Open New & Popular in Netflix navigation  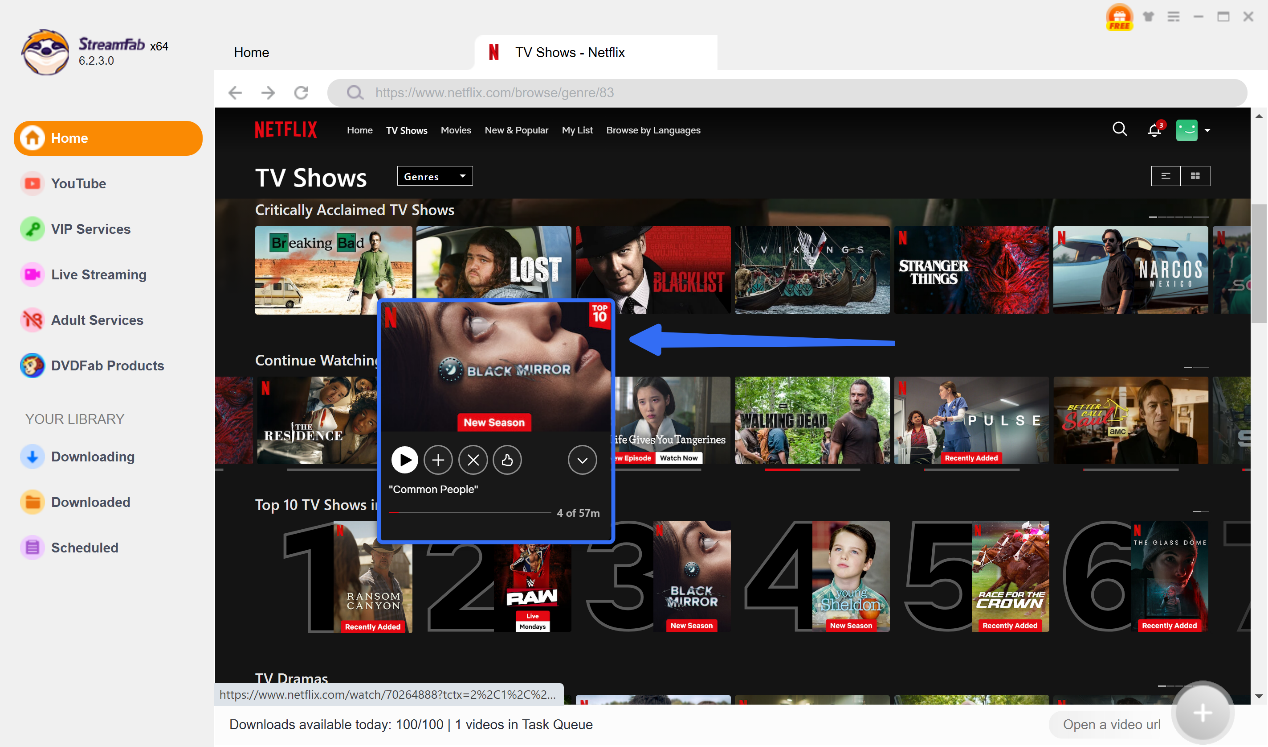click(x=516, y=130)
